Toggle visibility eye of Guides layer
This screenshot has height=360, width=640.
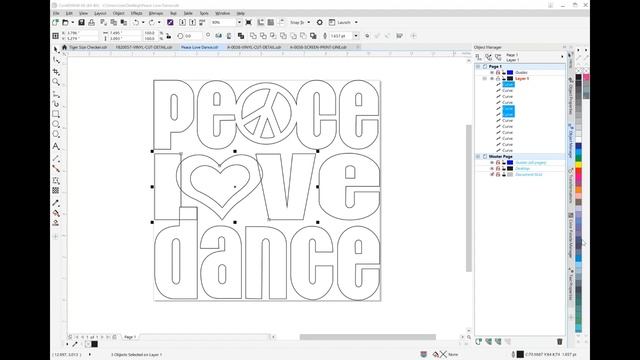coord(492,72)
